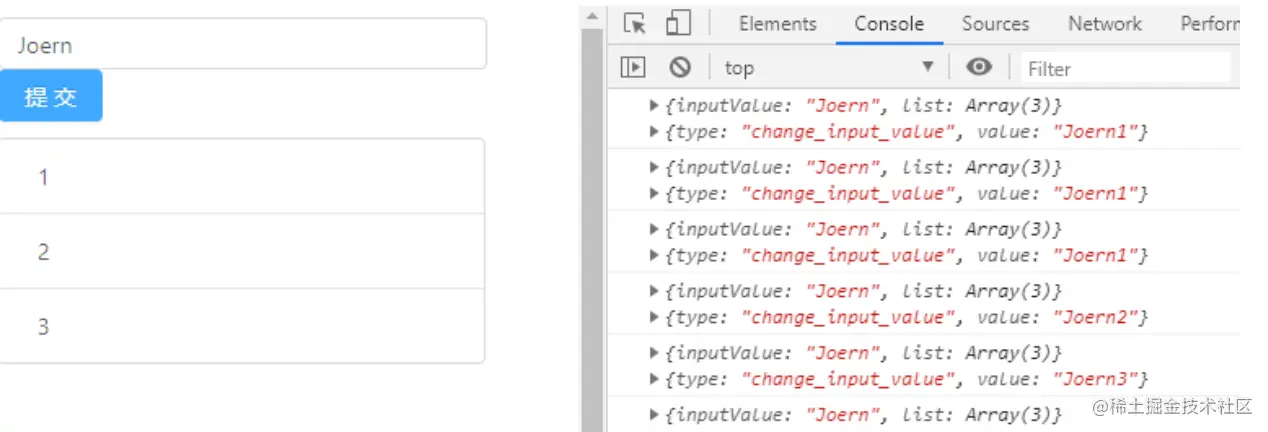This screenshot has height=432, width=1268.
Task: Expand the first inputValue object log
Action: pyautogui.click(x=655, y=105)
